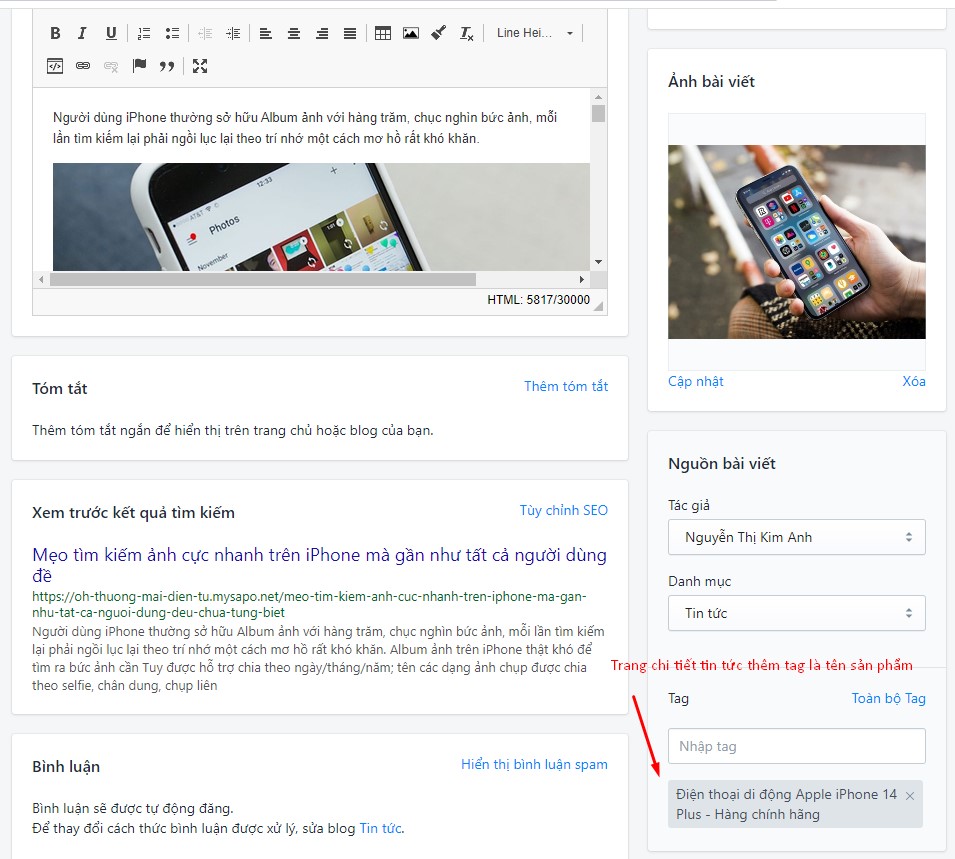This screenshot has width=955, height=859.
Task: Open the 'Tin tức' blog link in comments
Action: pyautogui.click(x=381, y=829)
